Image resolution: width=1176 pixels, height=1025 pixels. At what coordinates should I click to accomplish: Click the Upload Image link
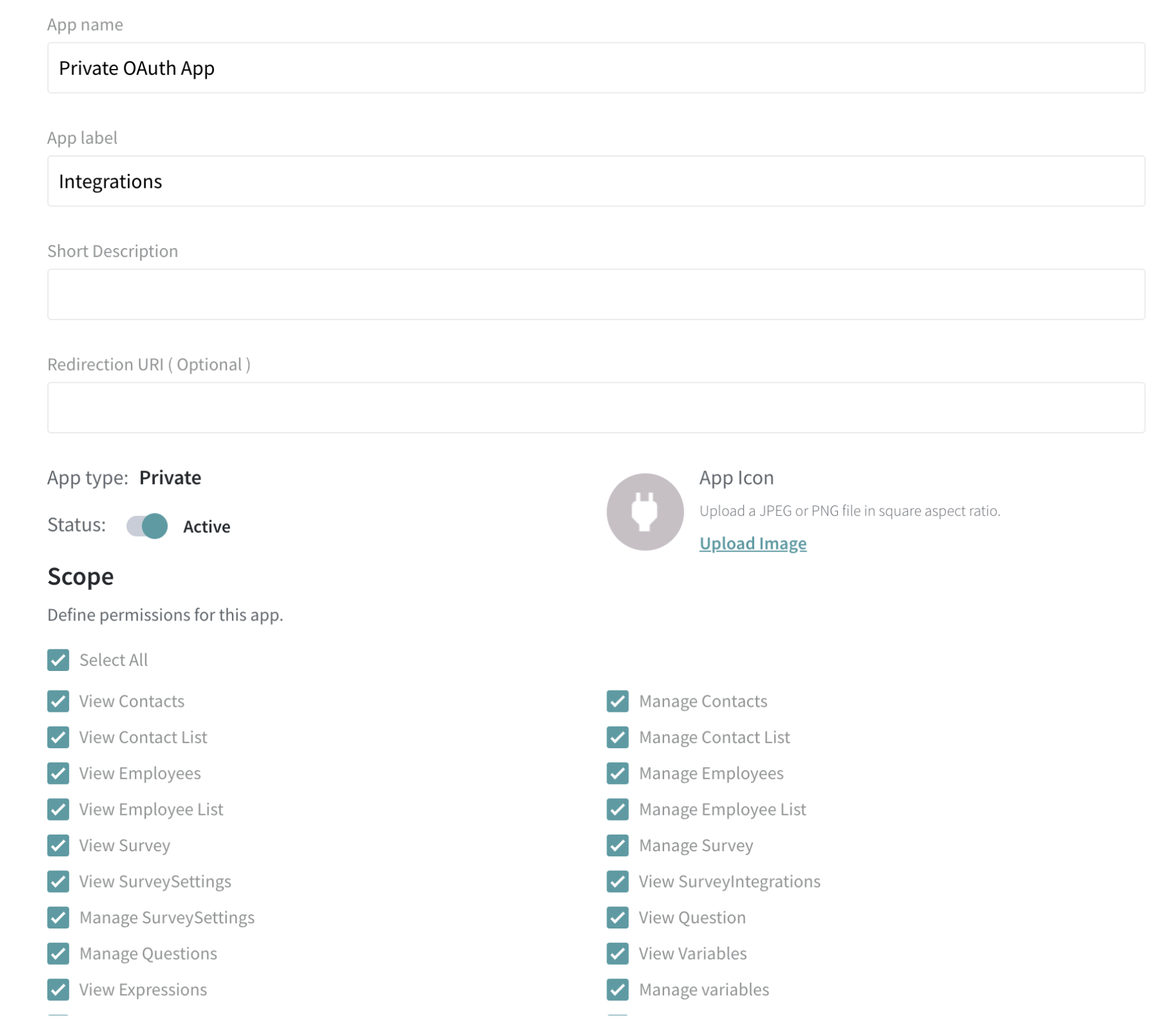tap(752, 543)
